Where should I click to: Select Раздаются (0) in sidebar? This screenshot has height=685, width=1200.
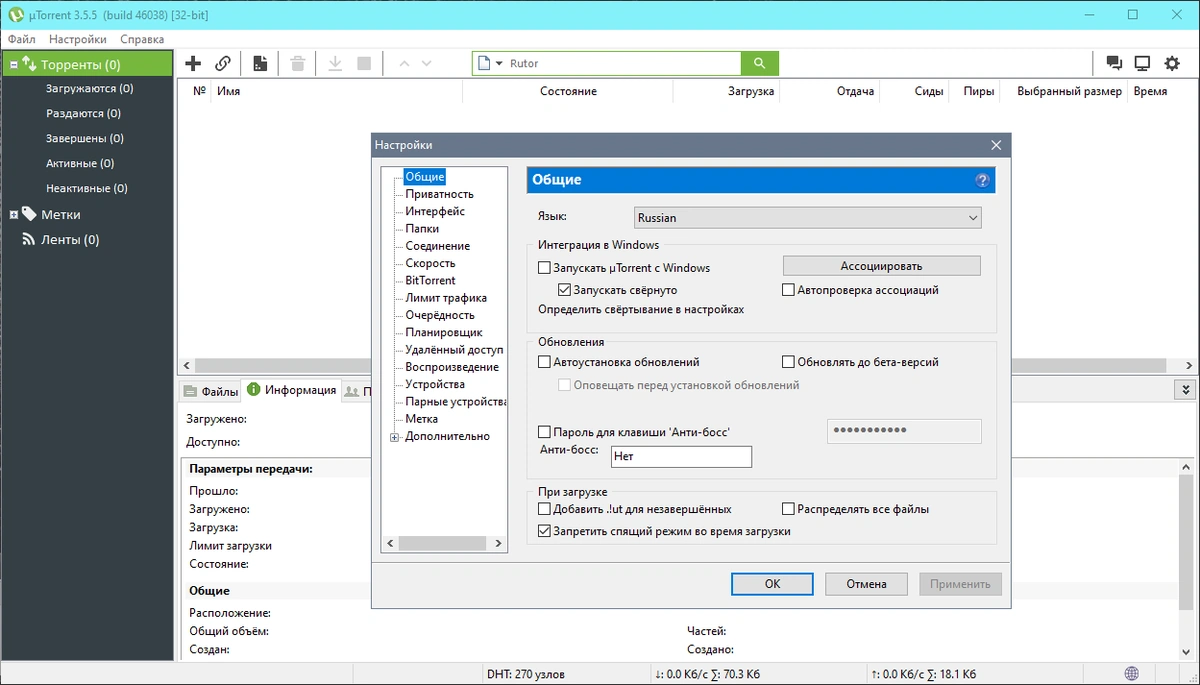(83, 114)
